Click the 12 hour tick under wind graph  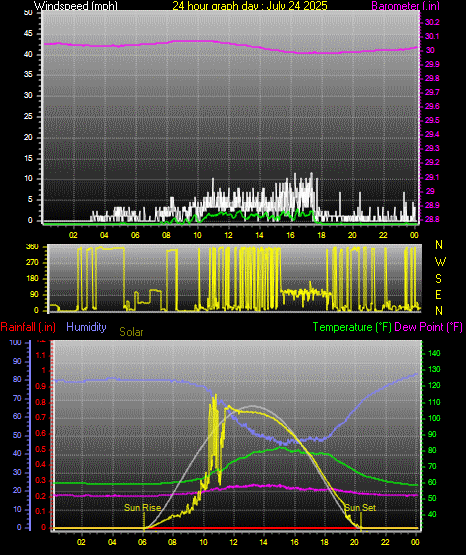pos(228,235)
